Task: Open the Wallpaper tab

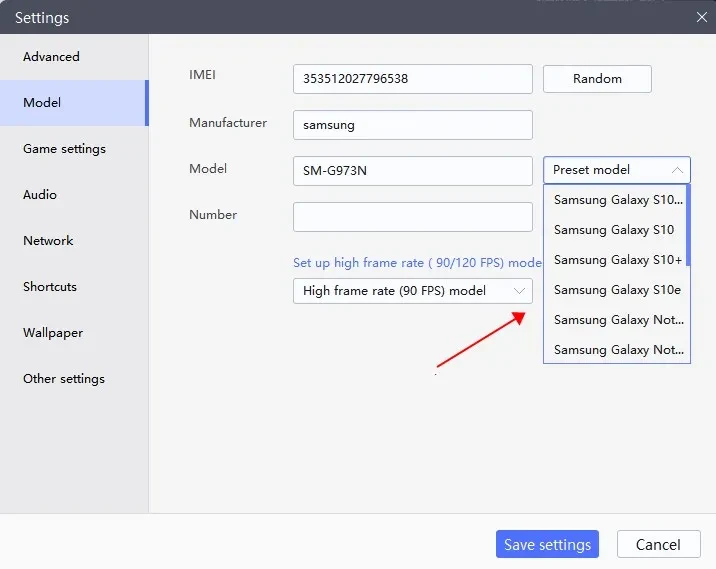Action: (x=74, y=333)
